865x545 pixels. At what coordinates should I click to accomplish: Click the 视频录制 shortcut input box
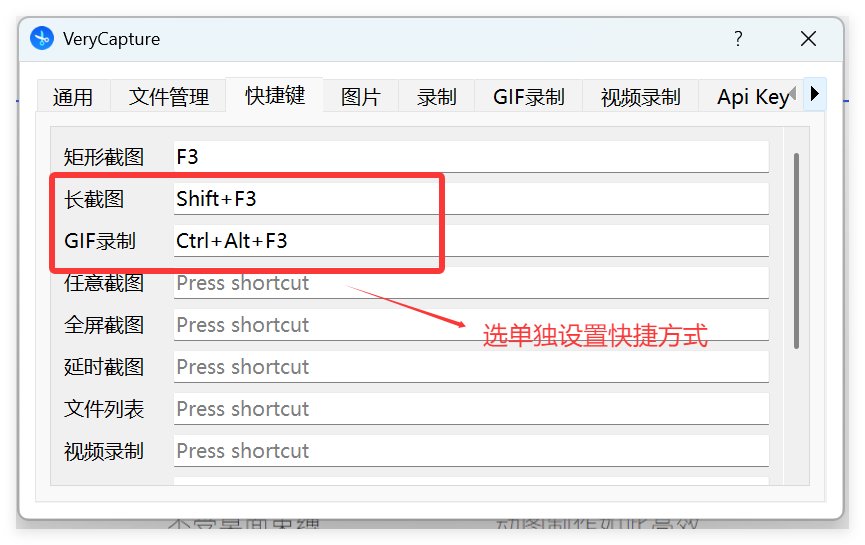470,451
